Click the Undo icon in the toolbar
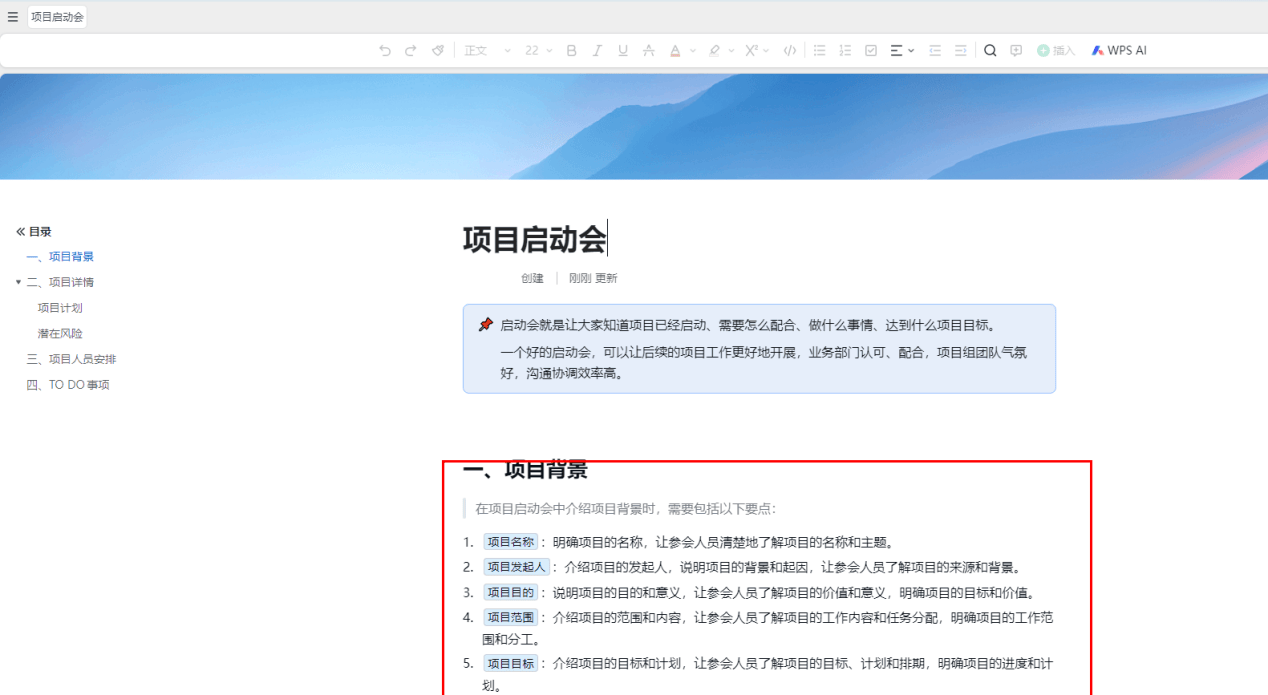The width and height of the screenshot is (1268, 695). point(385,50)
